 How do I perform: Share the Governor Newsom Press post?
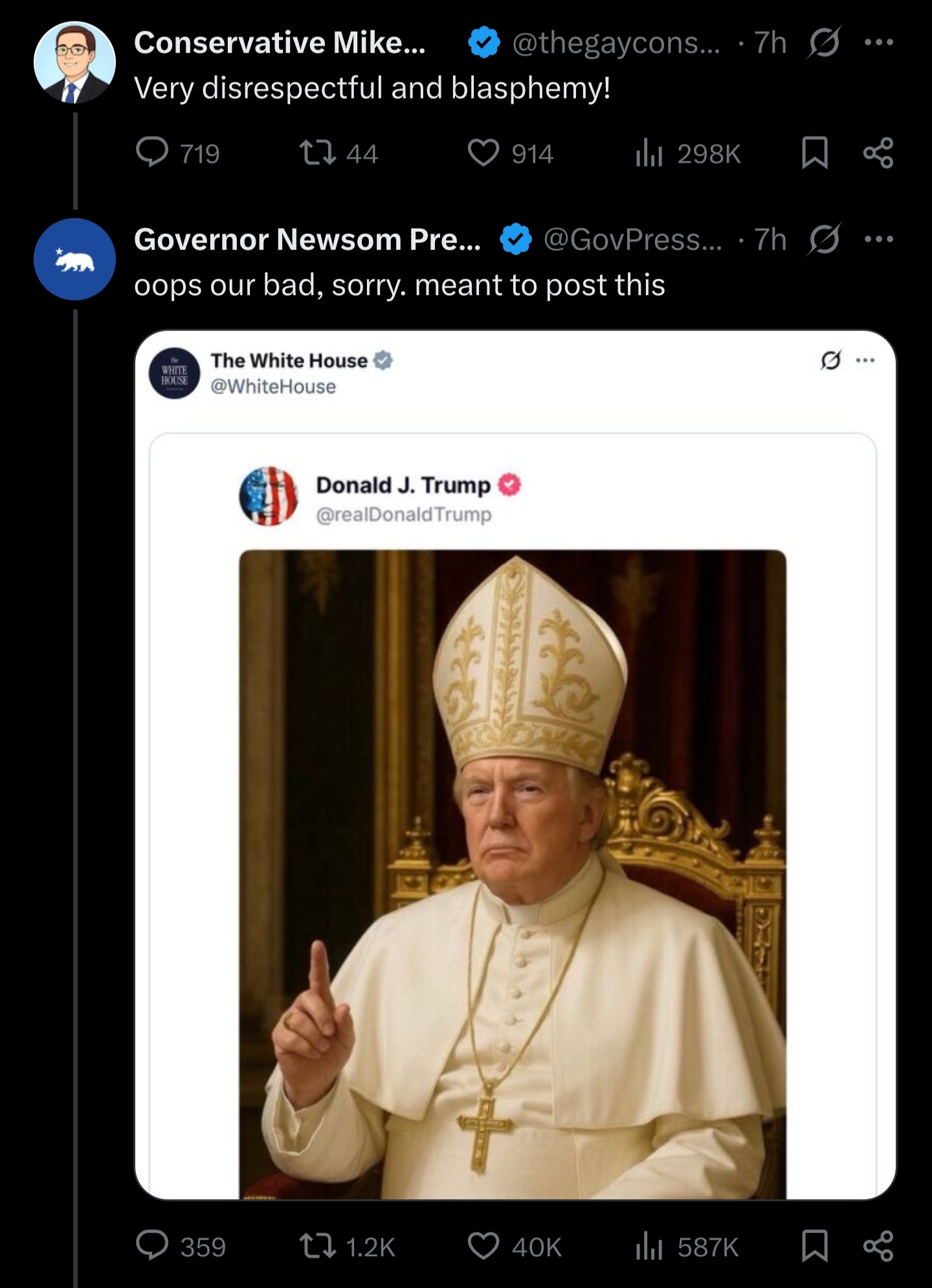click(878, 1246)
